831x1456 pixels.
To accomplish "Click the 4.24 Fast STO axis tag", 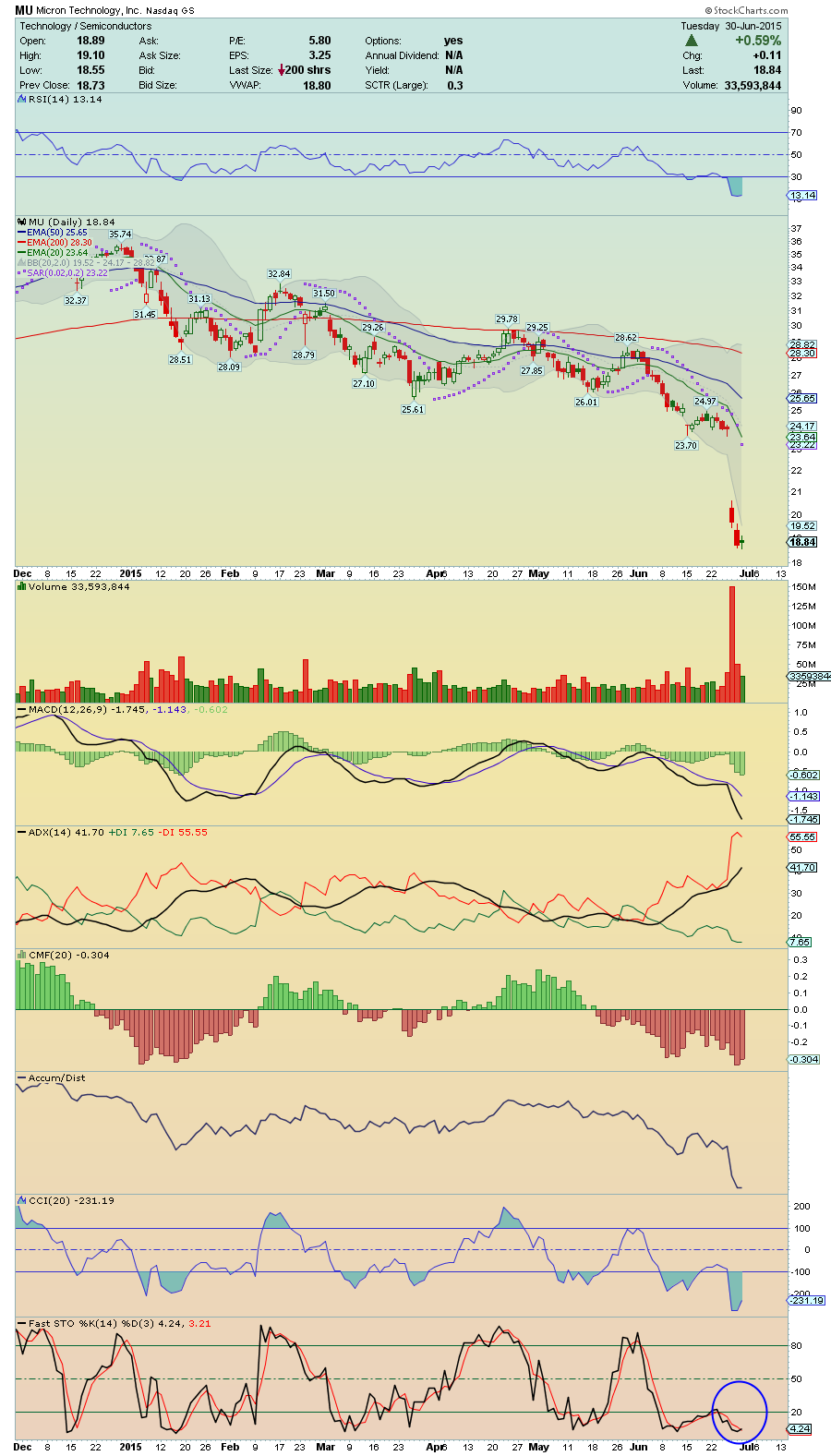I will point(800,1428).
